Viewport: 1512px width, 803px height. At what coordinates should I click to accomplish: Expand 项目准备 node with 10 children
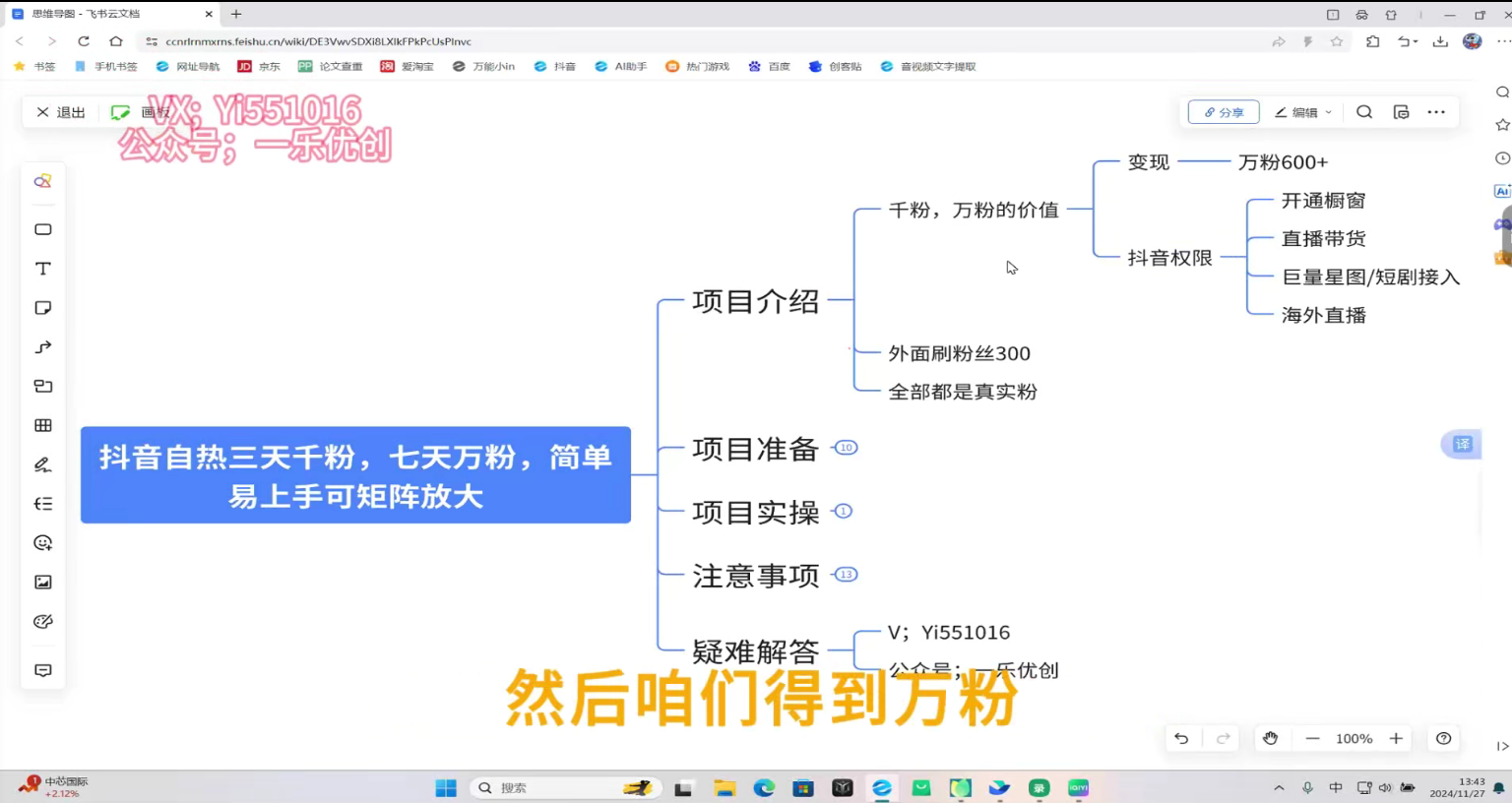pos(846,448)
